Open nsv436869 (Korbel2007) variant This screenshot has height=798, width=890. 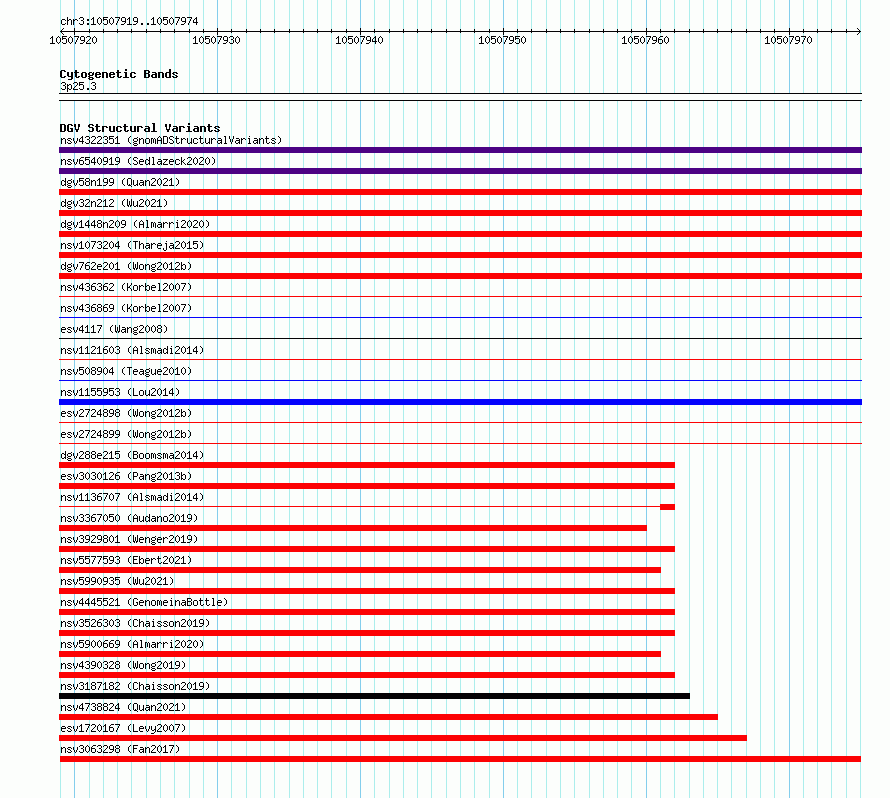pos(126,308)
